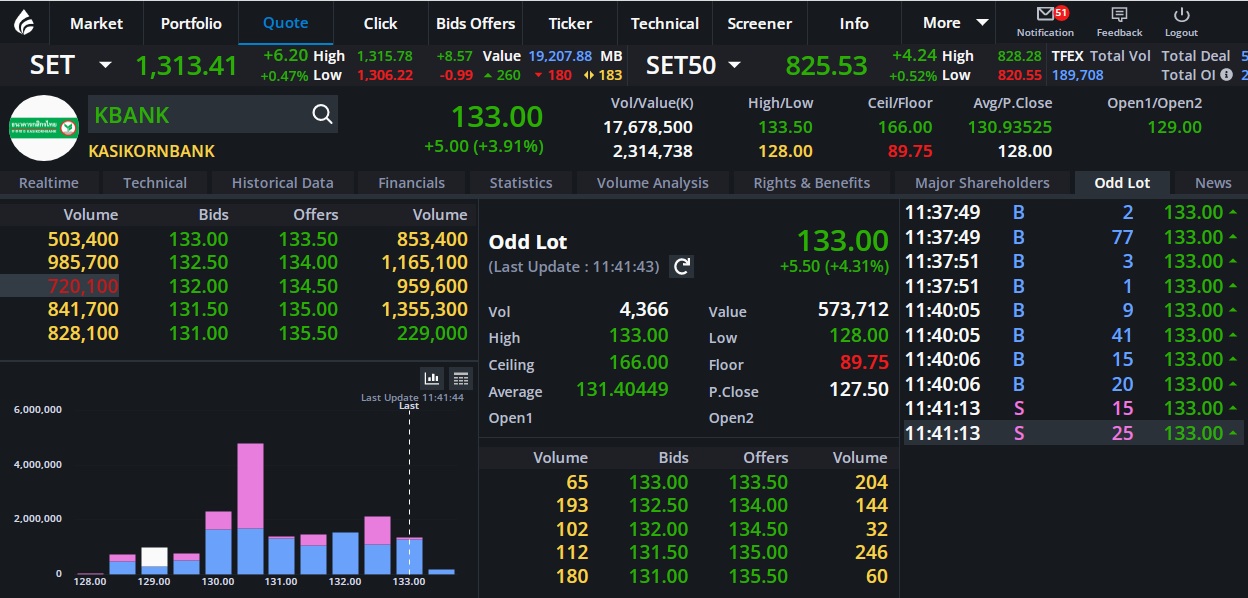
Task: Select offer volume 1,355,300 row
Action: (x=424, y=310)
